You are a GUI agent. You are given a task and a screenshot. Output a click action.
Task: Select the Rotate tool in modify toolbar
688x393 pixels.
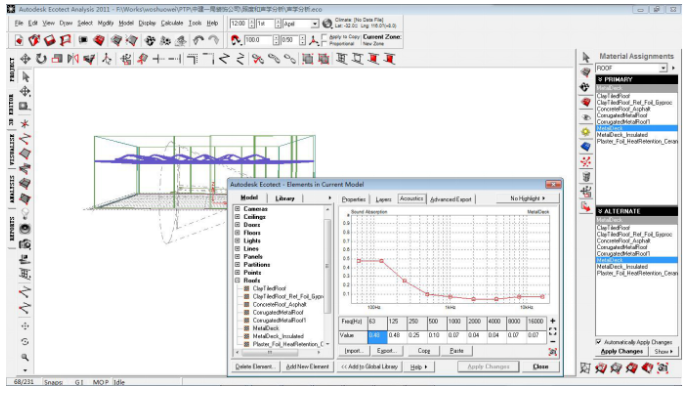(x=41, y=58)
